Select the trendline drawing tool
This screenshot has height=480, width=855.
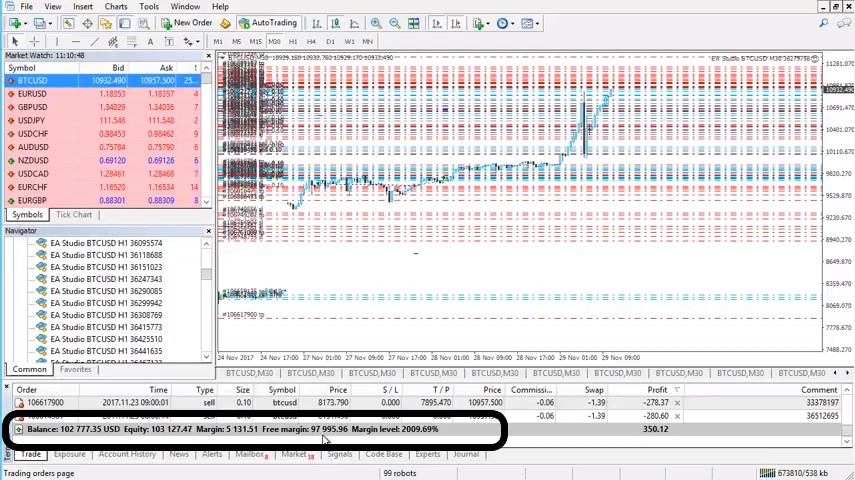coord(94,42)
